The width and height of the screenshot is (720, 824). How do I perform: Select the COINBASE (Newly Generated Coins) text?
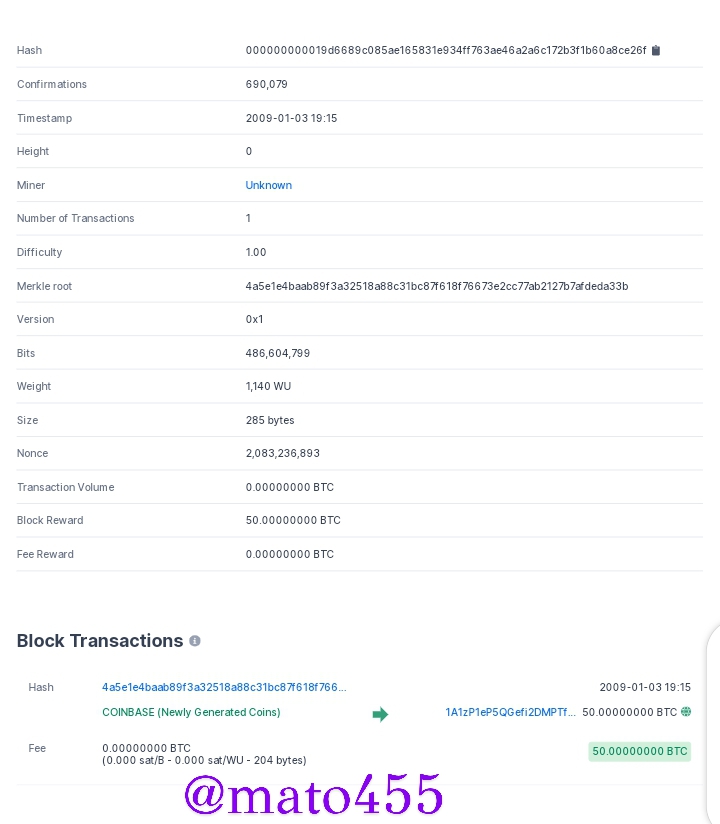(x=191, y=712)
